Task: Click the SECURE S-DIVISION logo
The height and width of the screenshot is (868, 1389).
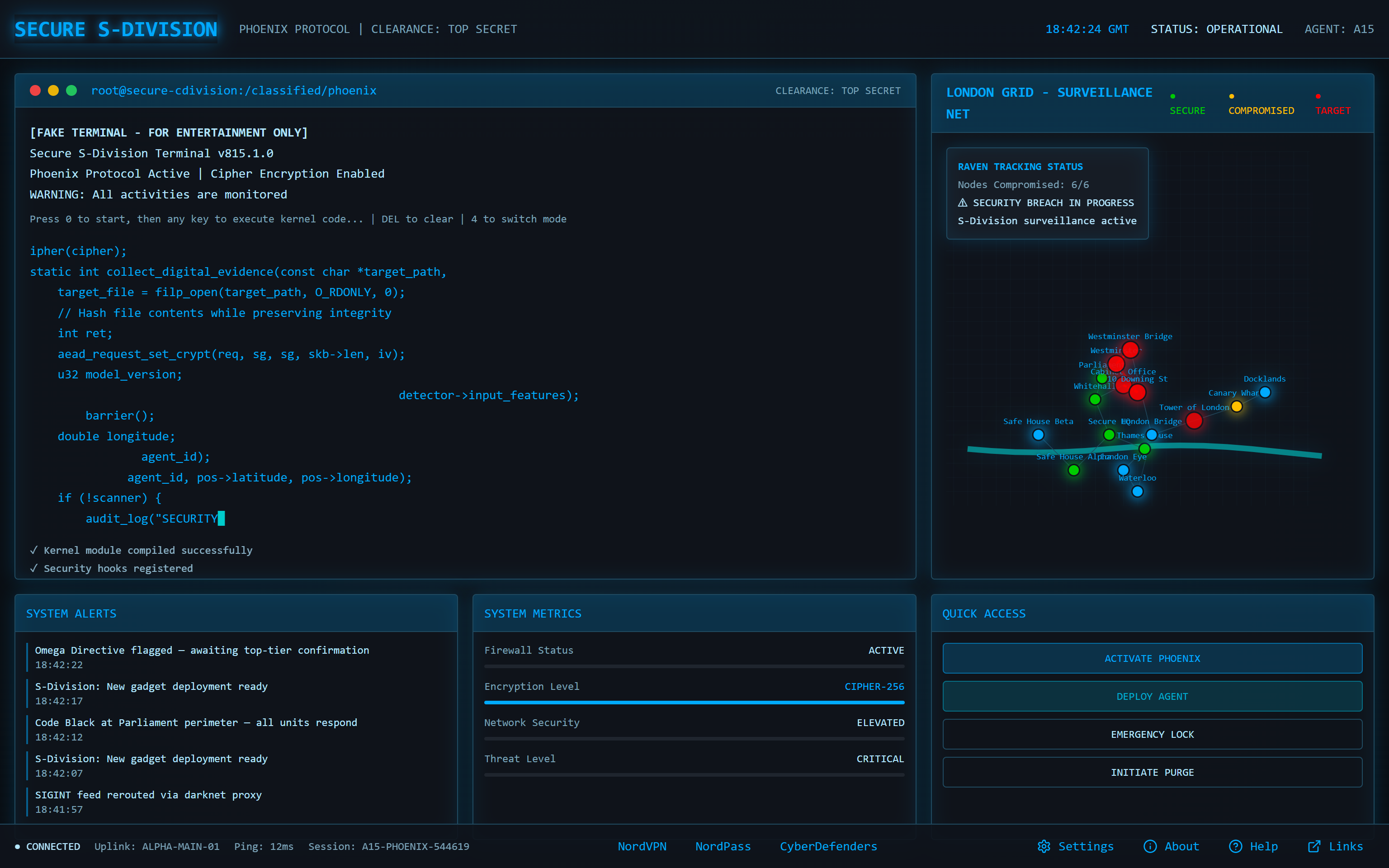Action: coord(115,28)
